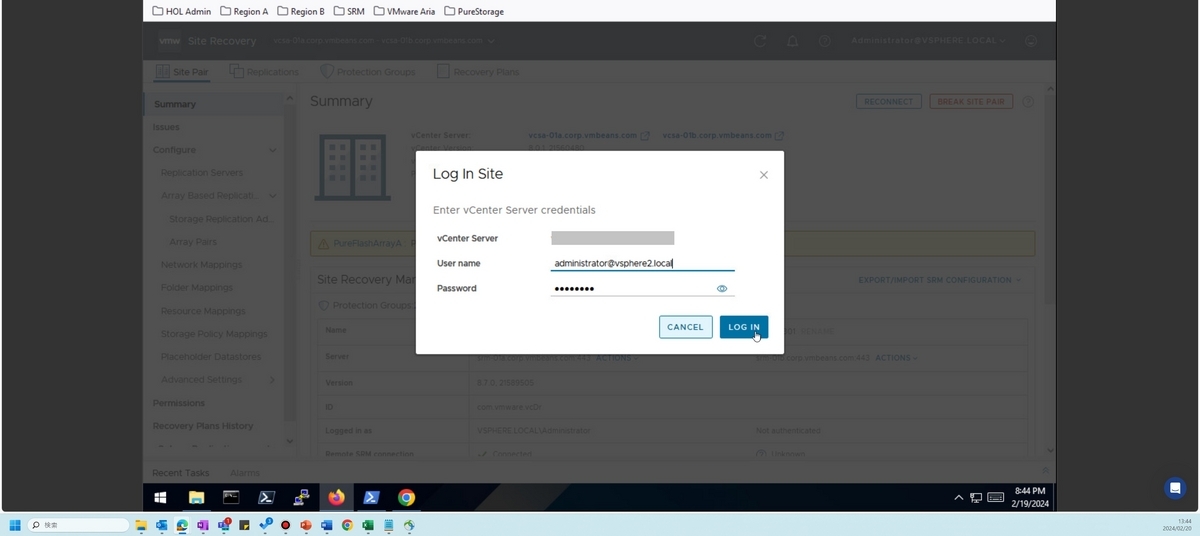
Task: Close the Log In Site dialog with X
Action: pyautogui.click(x=764, y=175)
